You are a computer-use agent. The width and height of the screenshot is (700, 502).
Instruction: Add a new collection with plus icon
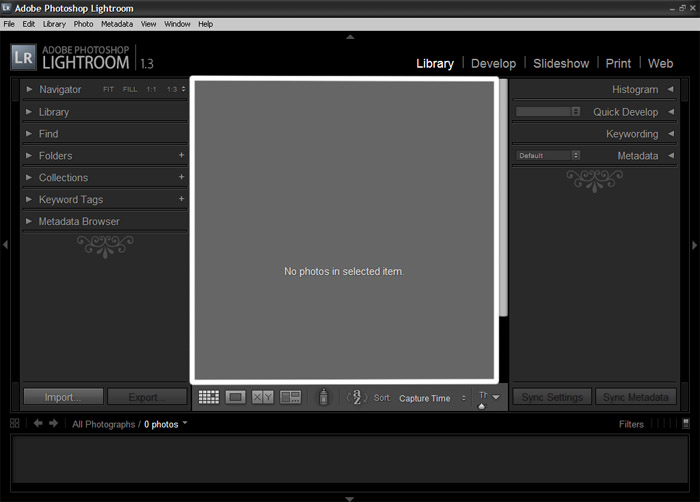click(181, 177)
